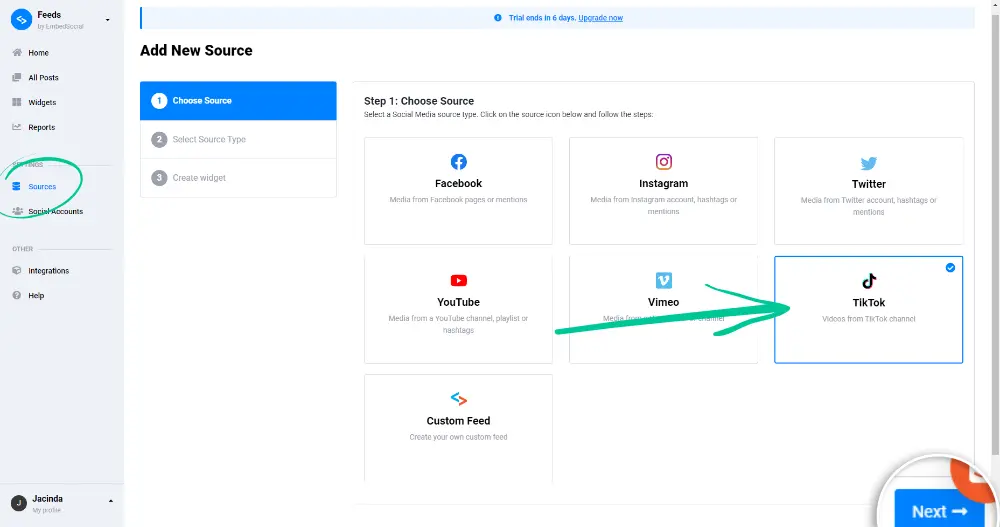Click the Facebook source icon
1000x527 pixels.
point(458,162)
